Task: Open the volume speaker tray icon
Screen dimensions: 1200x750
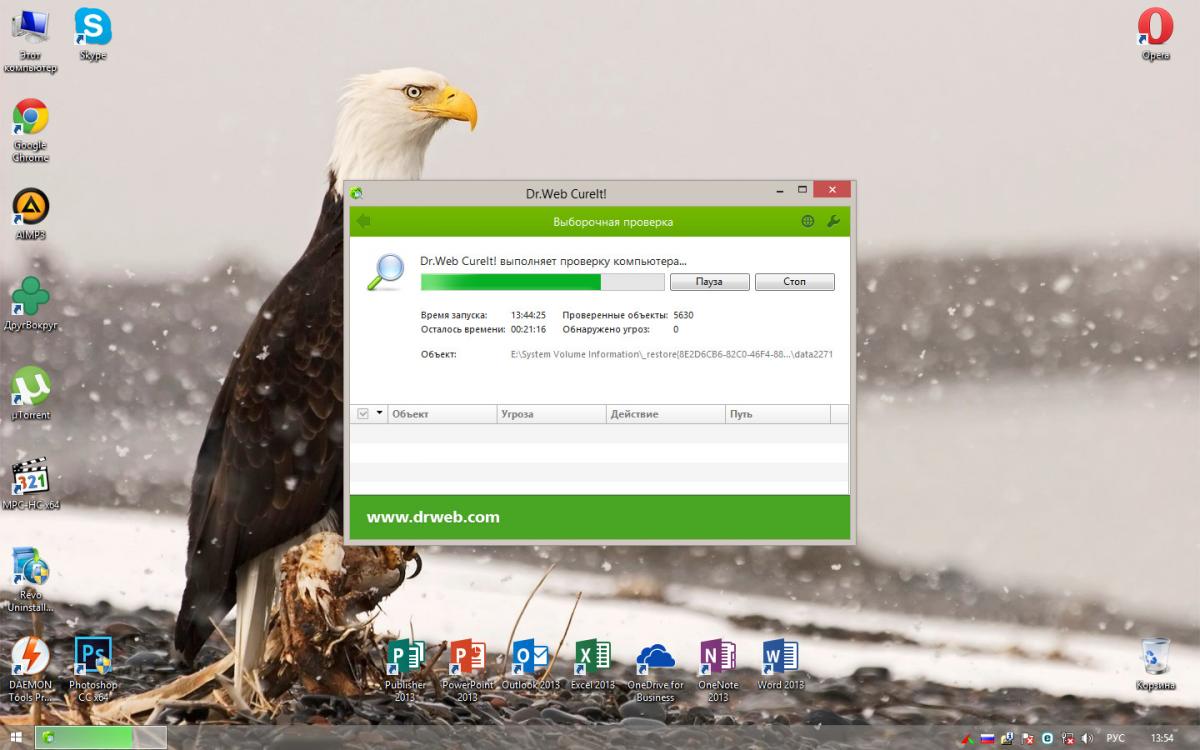Action: [1088, 738]
